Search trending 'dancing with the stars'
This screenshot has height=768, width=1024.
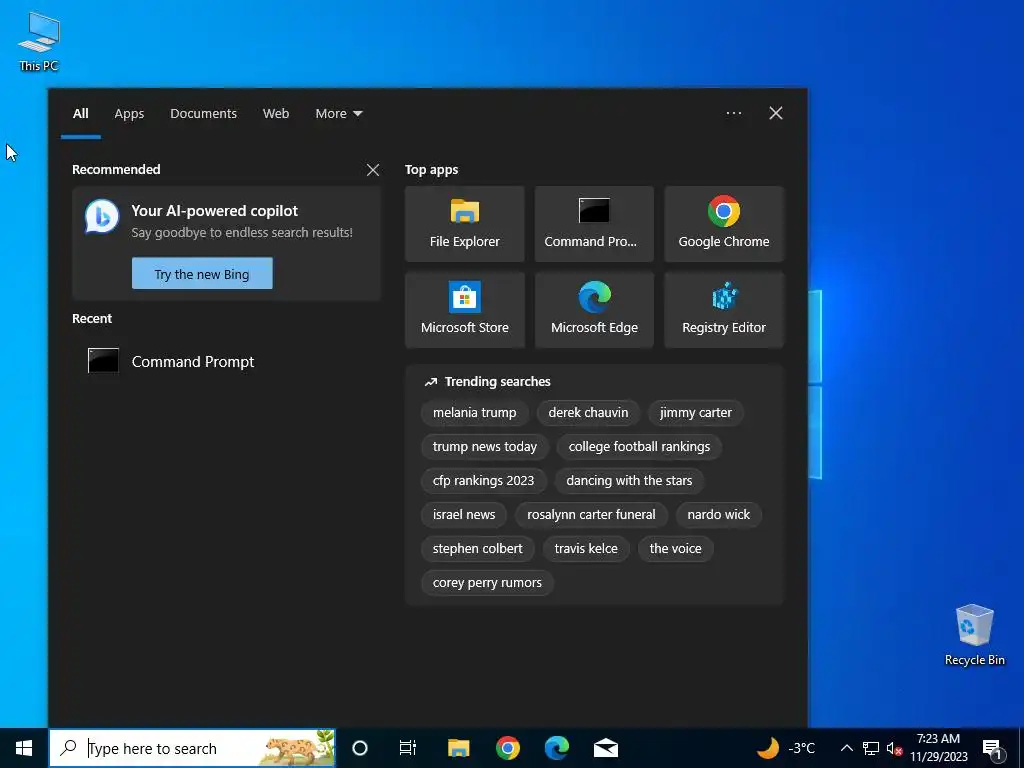pos(629,481)
